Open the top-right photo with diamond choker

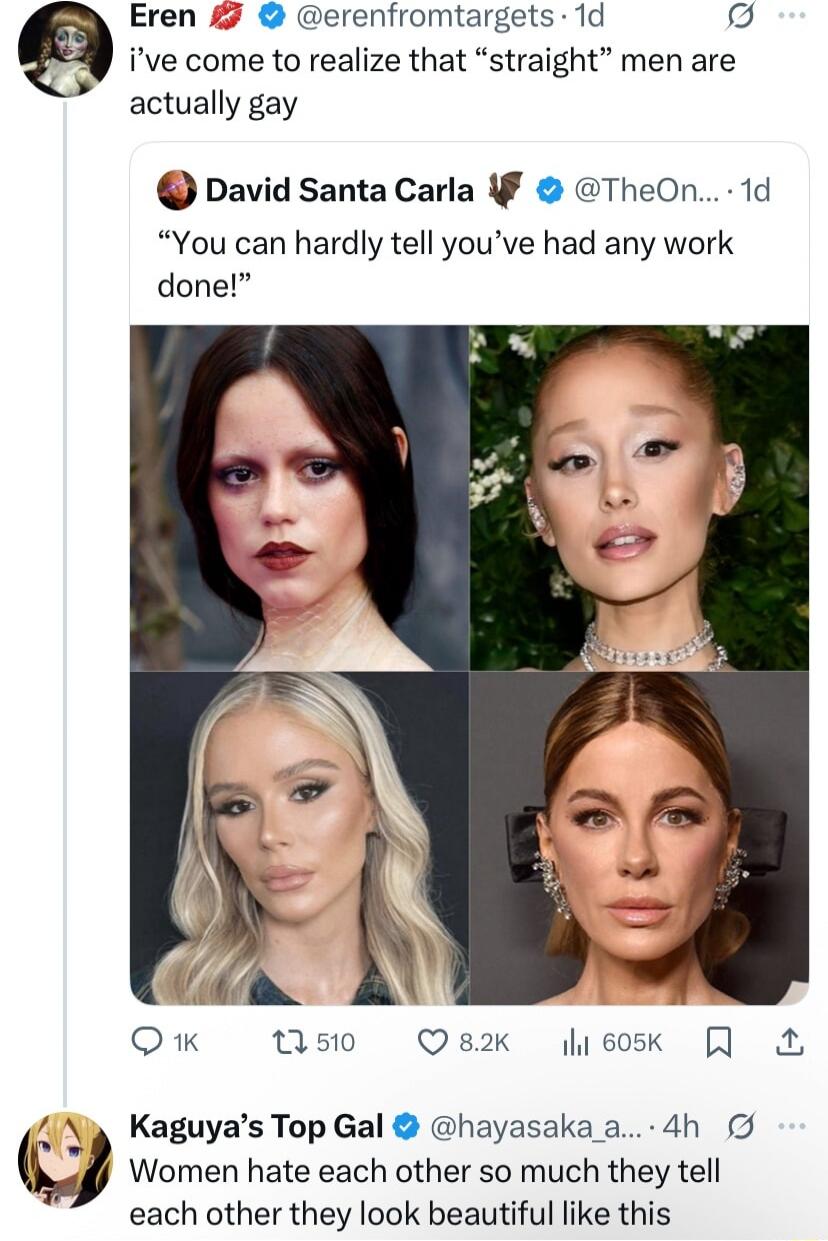[x=640, y=497]
